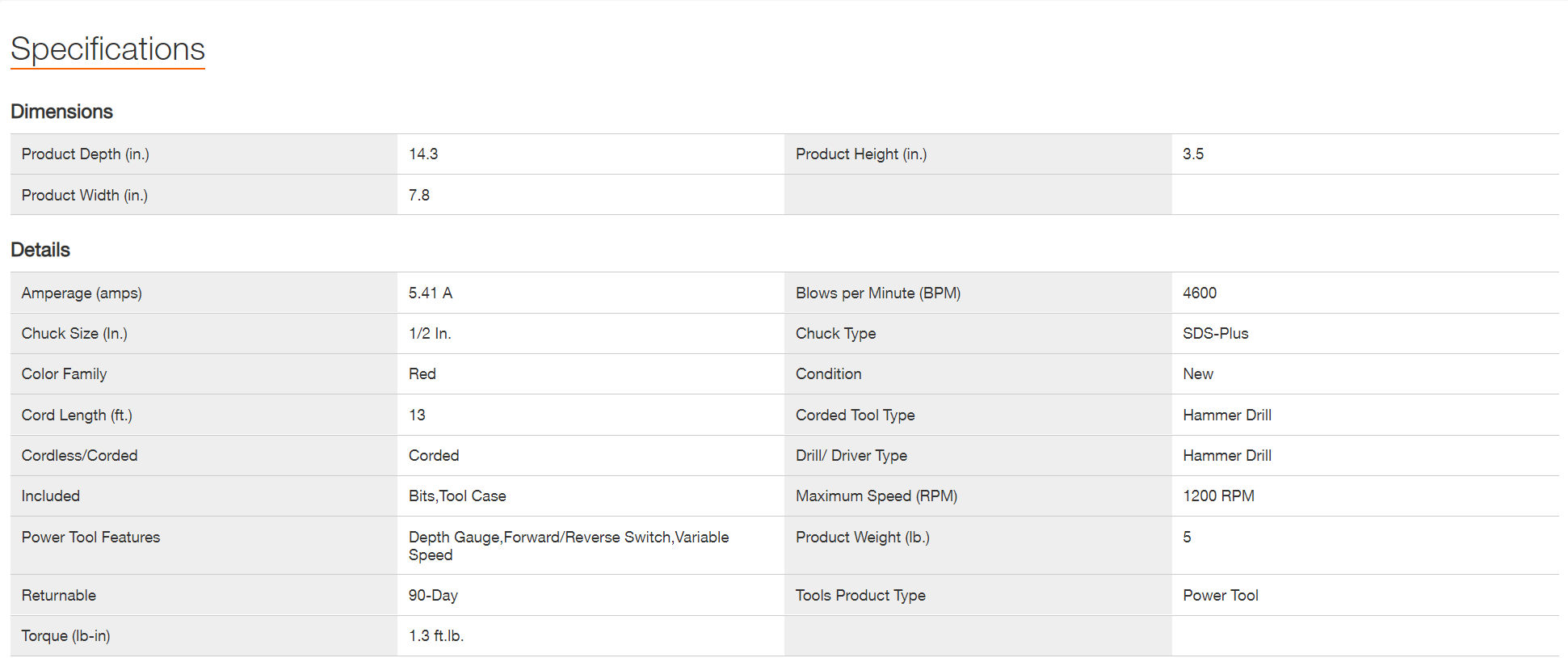Click the Blows per Minute (BPM) label
The height and width of the screenshot is (658, 1568).
click(877, 293)
